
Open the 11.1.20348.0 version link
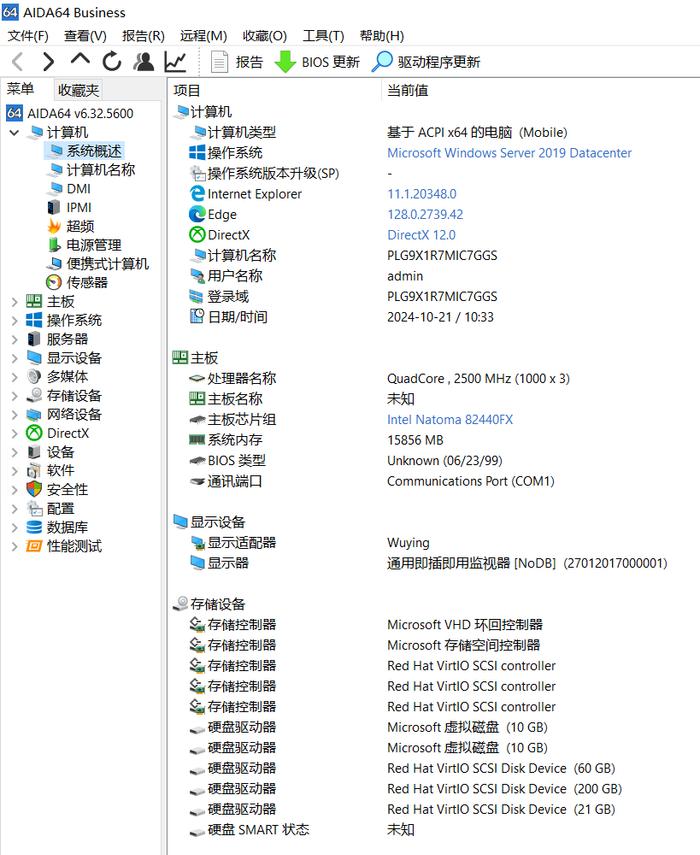pos(422,194)
